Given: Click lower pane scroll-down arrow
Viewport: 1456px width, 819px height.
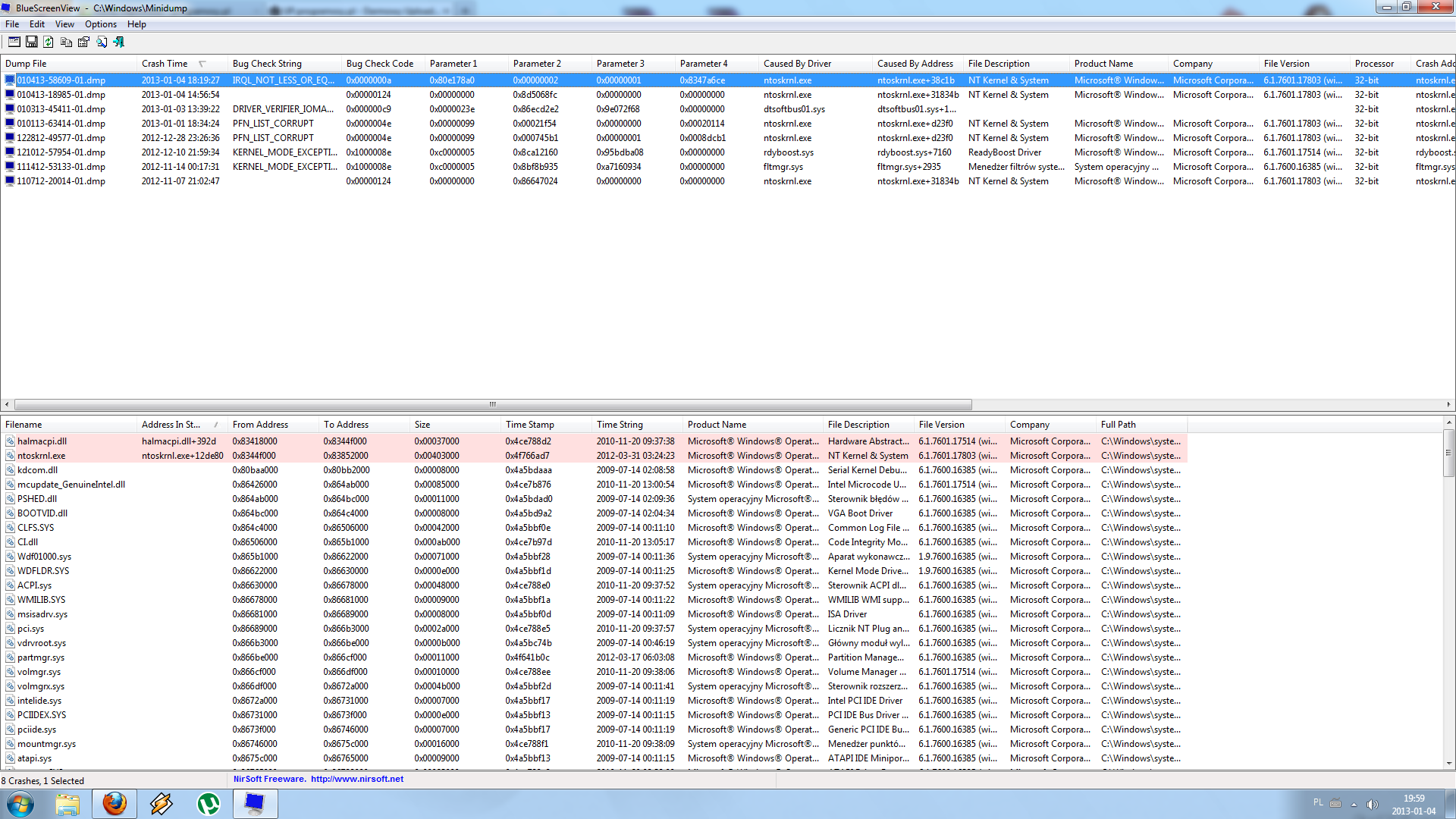Looking at the screenshot, I should [x=1448, y=763].
